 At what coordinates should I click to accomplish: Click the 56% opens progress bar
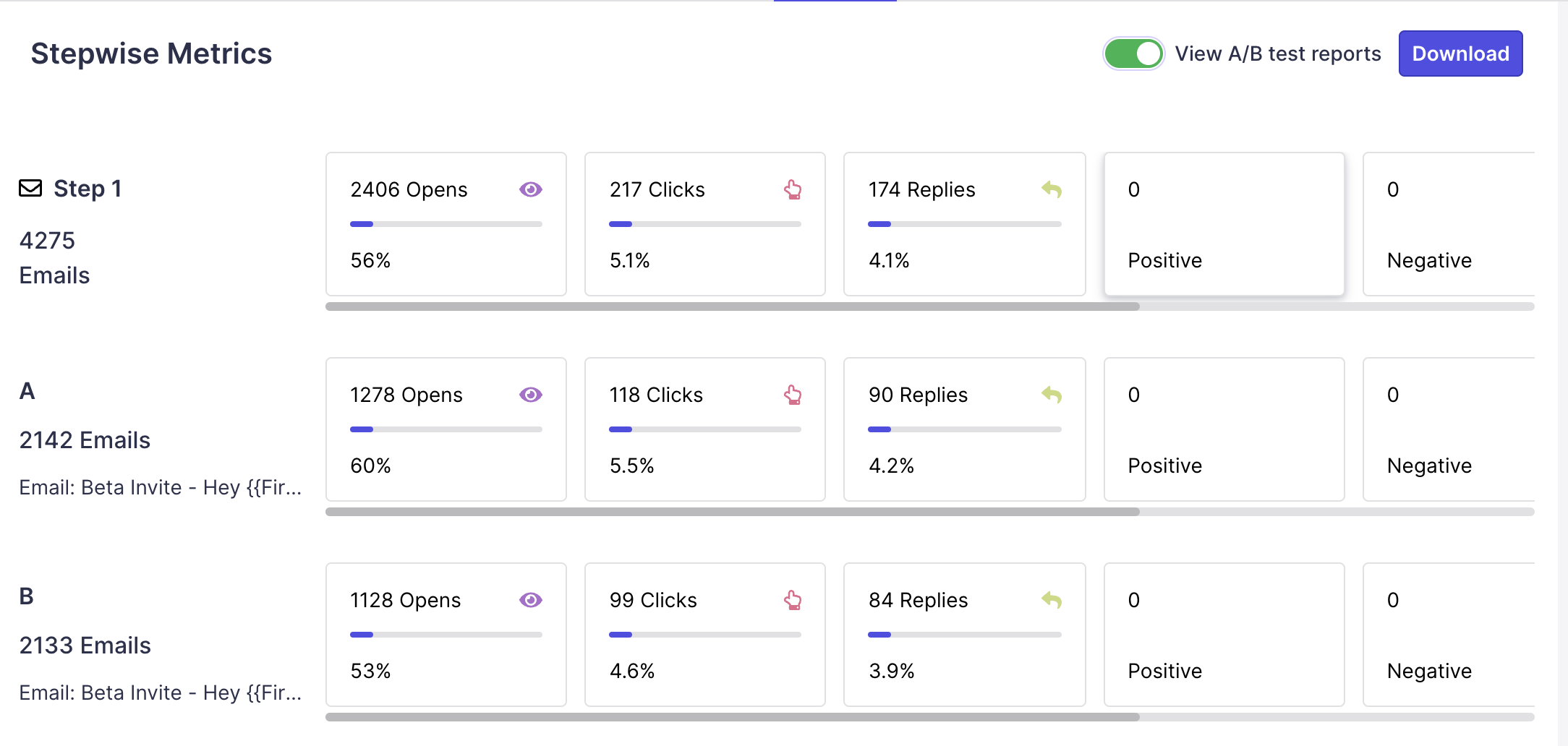(x=446, y=224)
